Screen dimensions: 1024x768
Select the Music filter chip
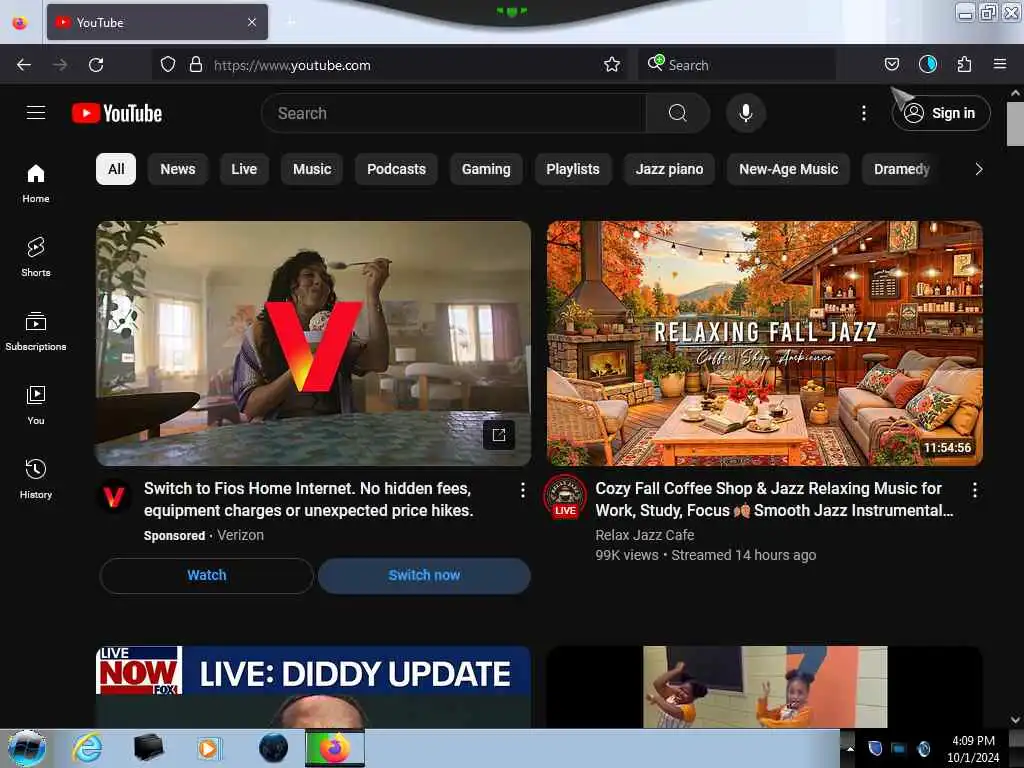[312, 169]
